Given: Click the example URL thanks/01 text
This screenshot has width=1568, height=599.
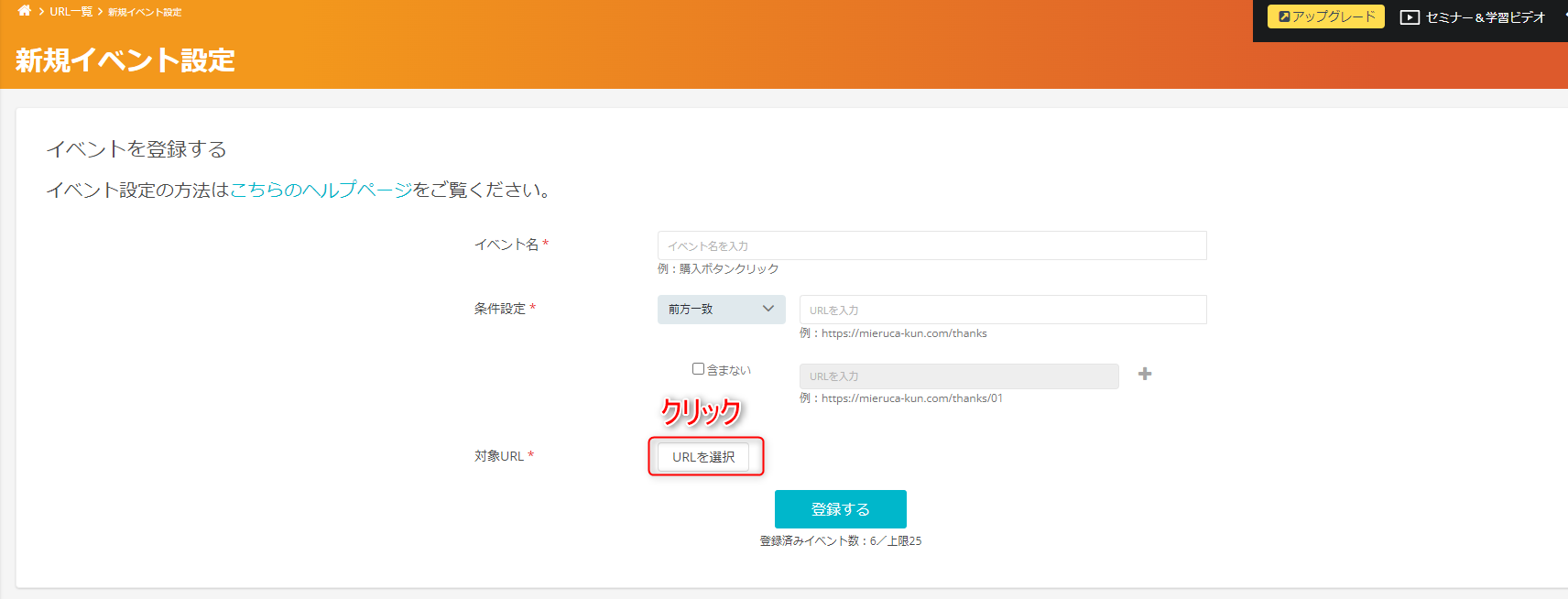Looking at the screenshot, I should coord(901,398).
